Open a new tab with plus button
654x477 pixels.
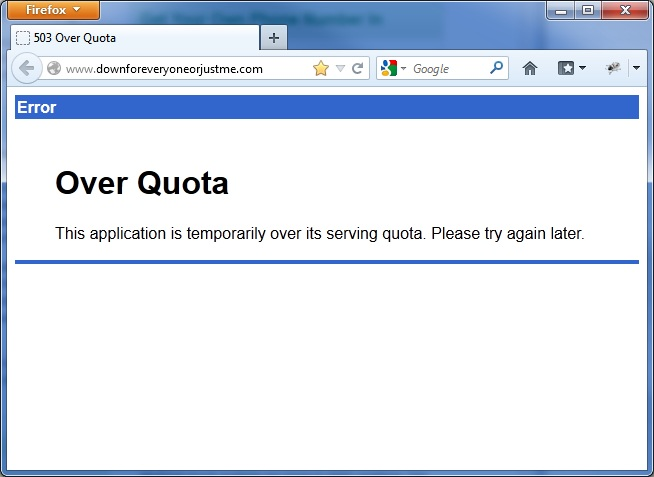click(274, 38)
